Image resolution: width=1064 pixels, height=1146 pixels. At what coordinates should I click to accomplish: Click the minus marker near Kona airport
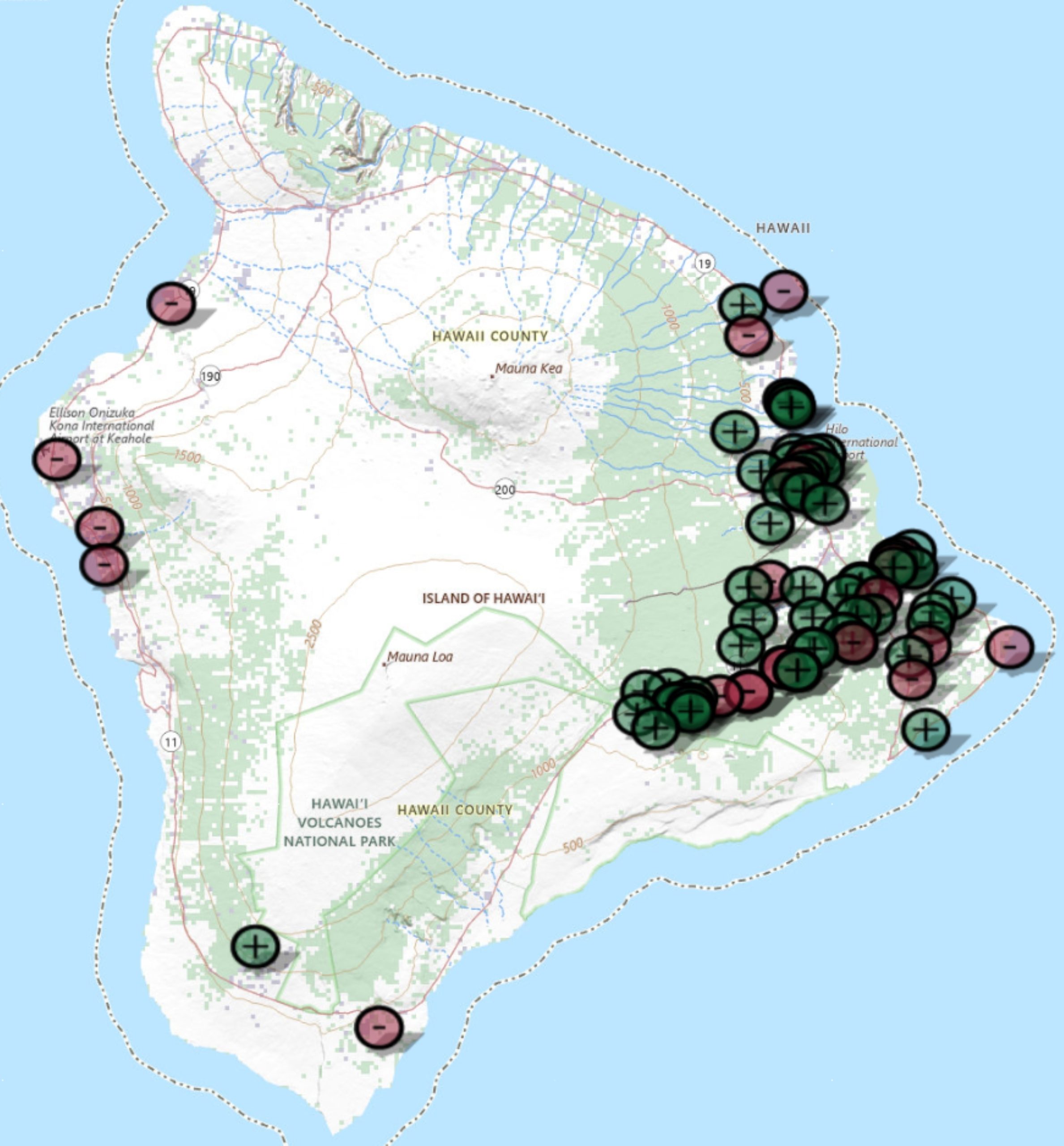[x=56, y=459]
